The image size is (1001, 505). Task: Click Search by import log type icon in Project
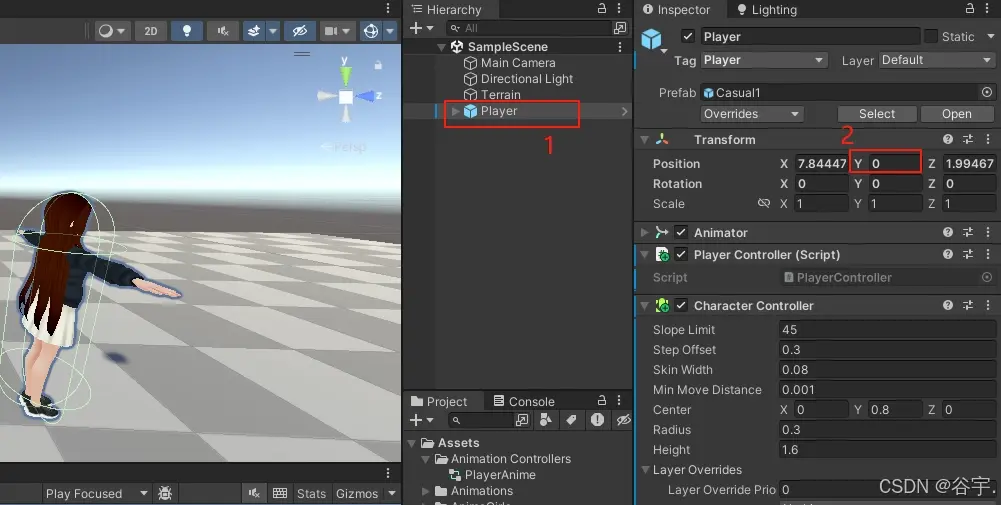[597, 419]
